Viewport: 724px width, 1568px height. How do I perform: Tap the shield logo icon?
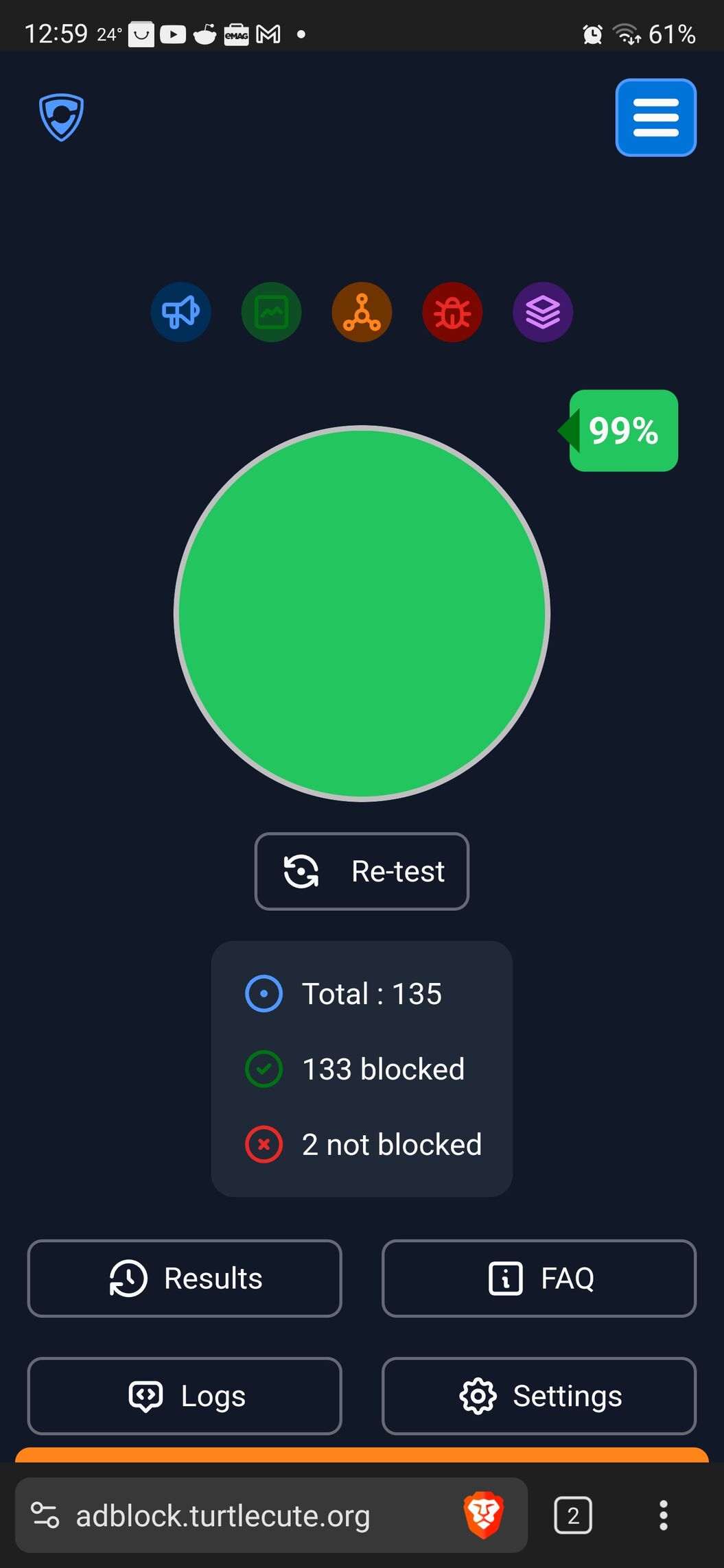(x=61, y=117)
